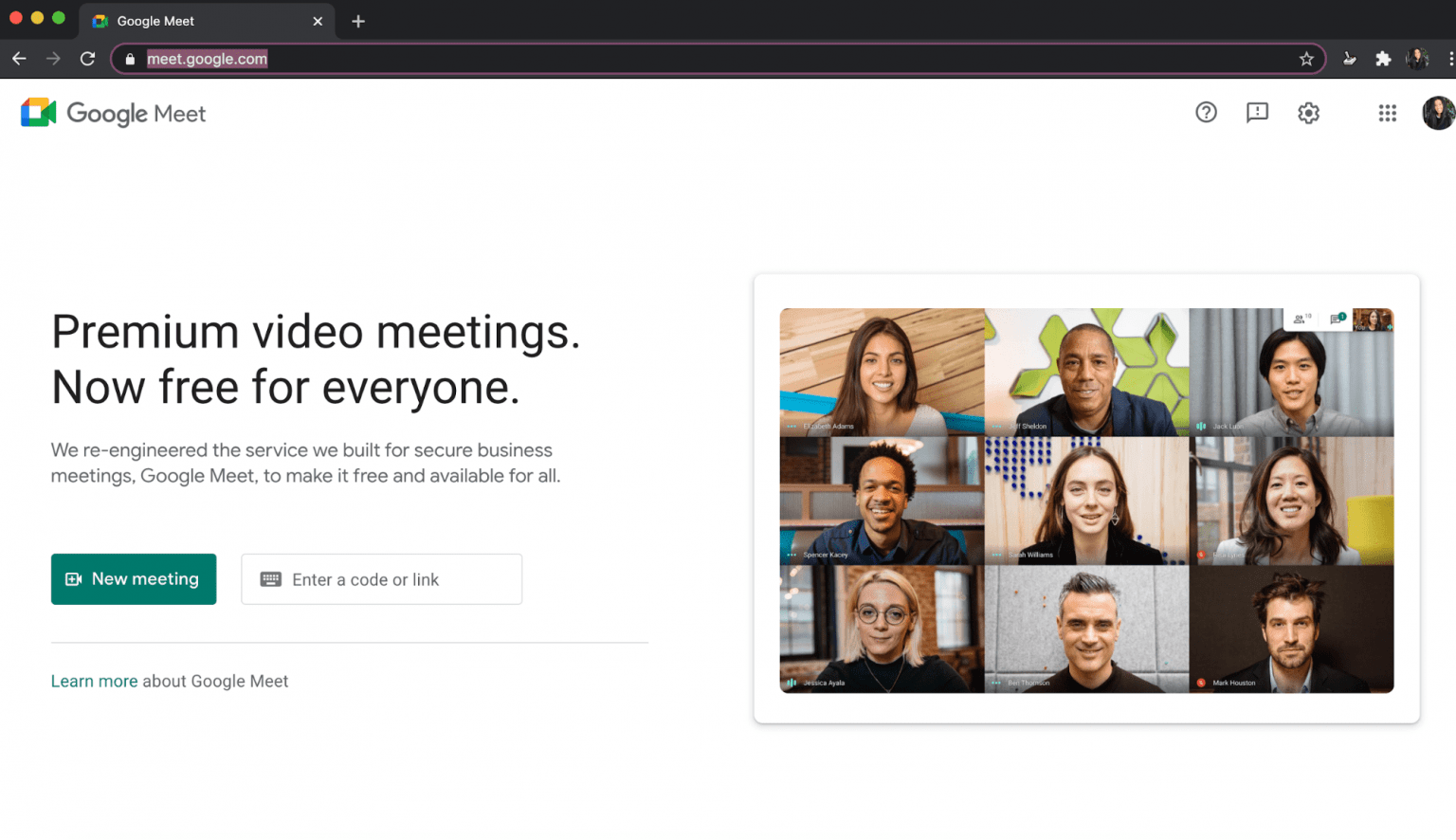
Task: Click the Learn more link
Action: [x=94, y=681]
